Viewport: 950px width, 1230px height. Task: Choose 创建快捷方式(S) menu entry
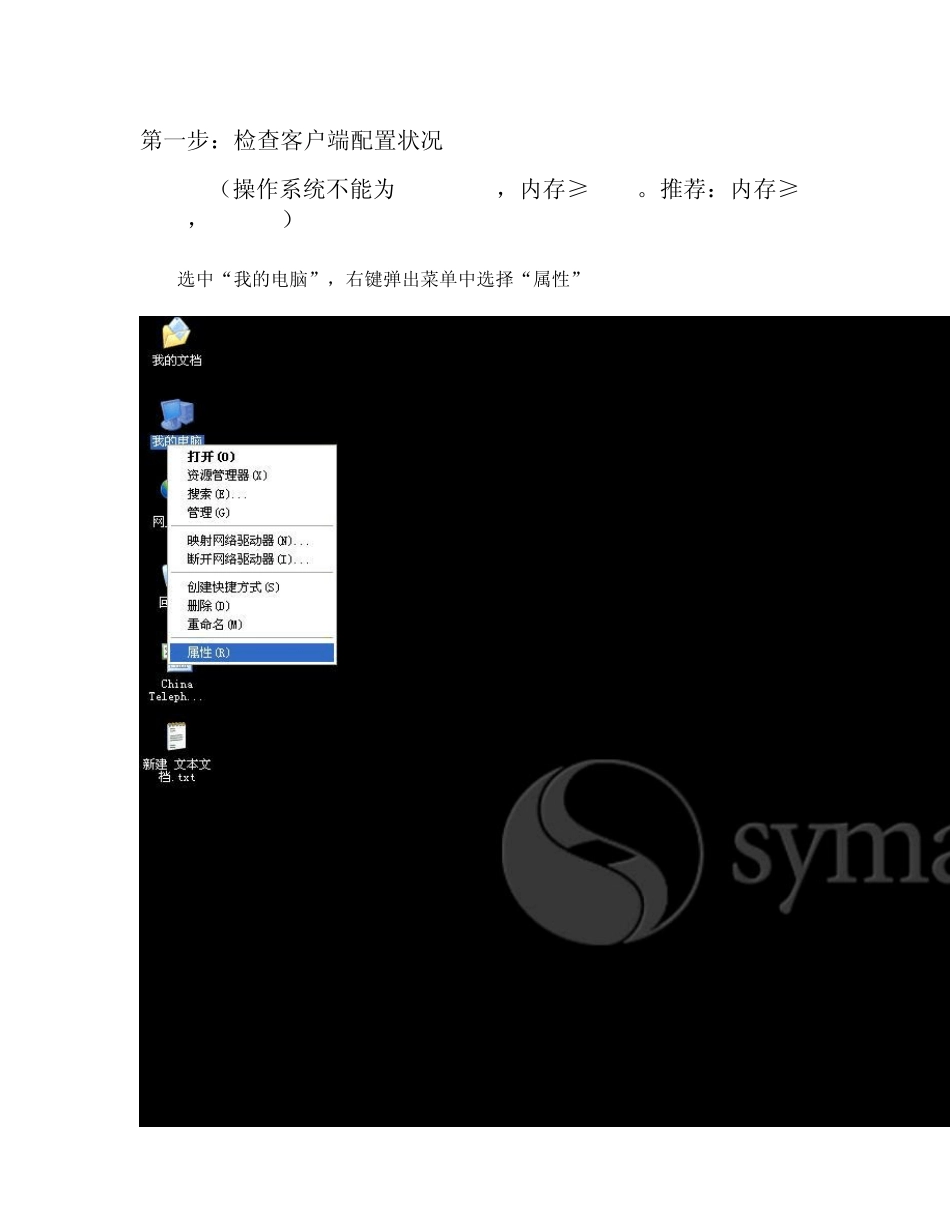[251, 587]
